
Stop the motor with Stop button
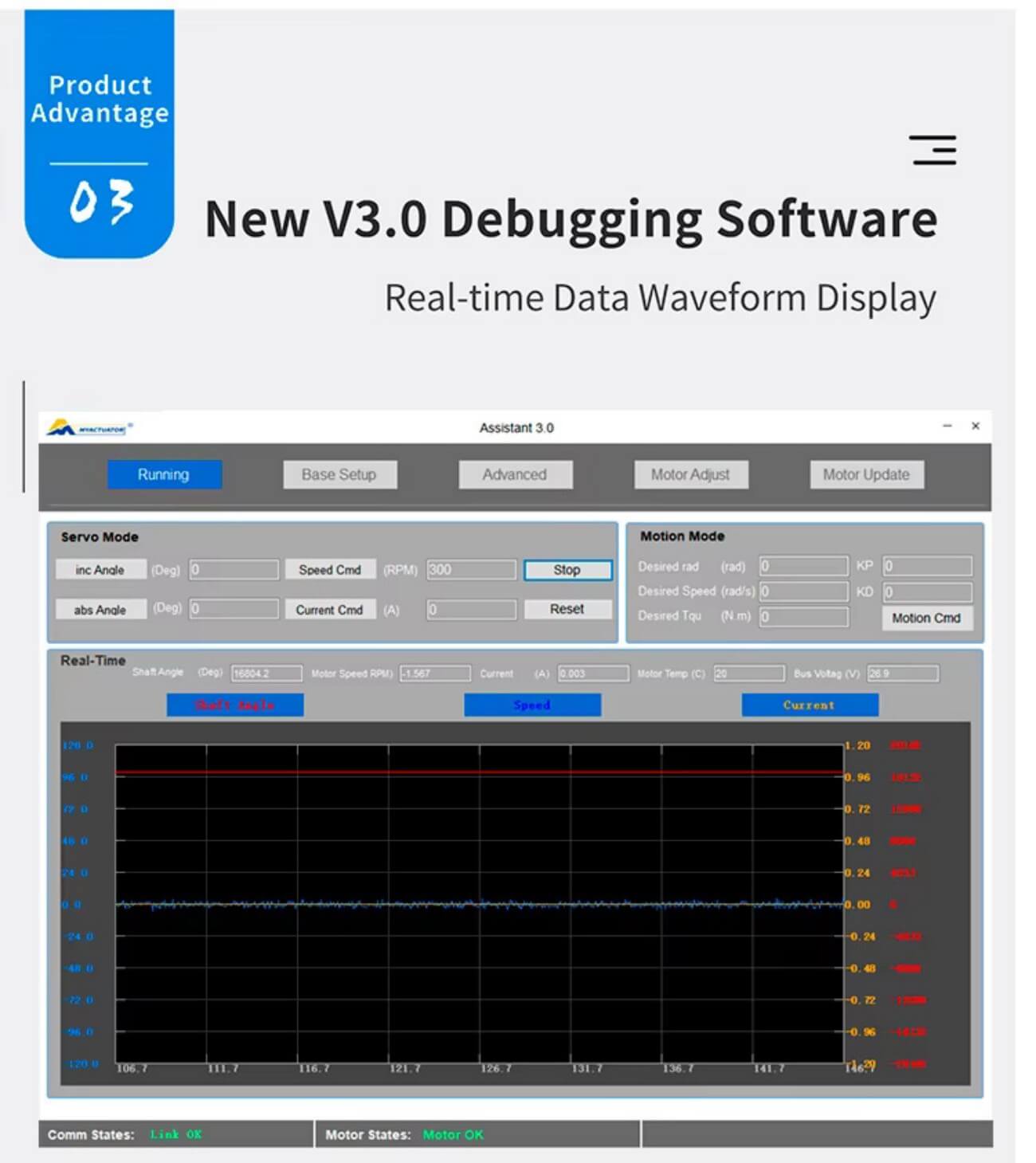[x=567, y=570]
